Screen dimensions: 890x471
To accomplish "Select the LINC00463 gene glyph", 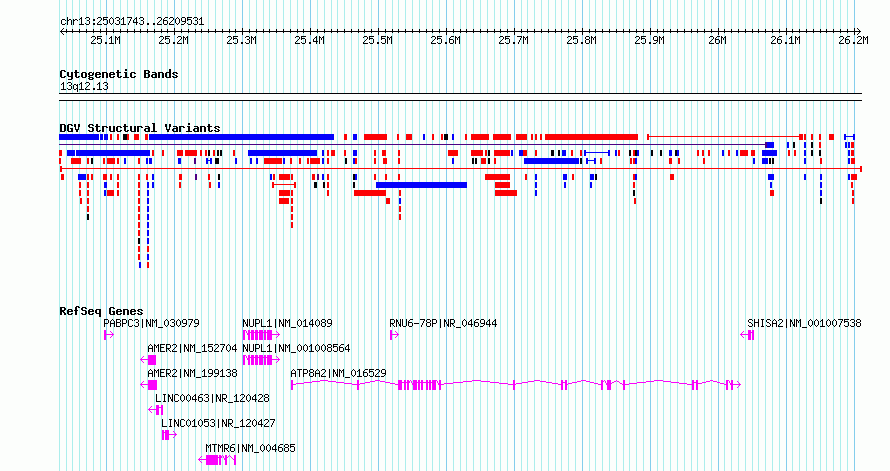I will pyautogui.click(x=156, y=410).
